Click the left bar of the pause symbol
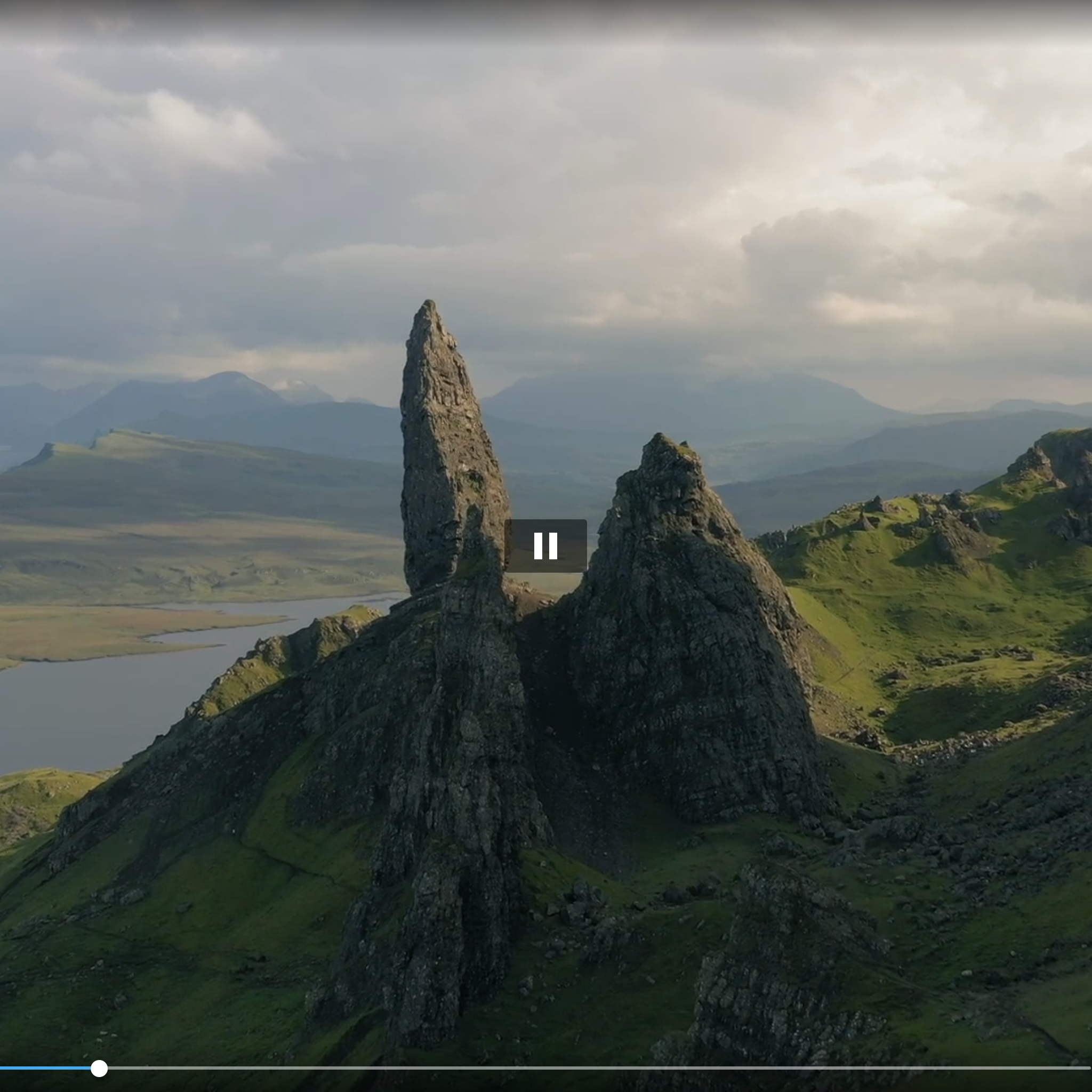 click(538, 546)
